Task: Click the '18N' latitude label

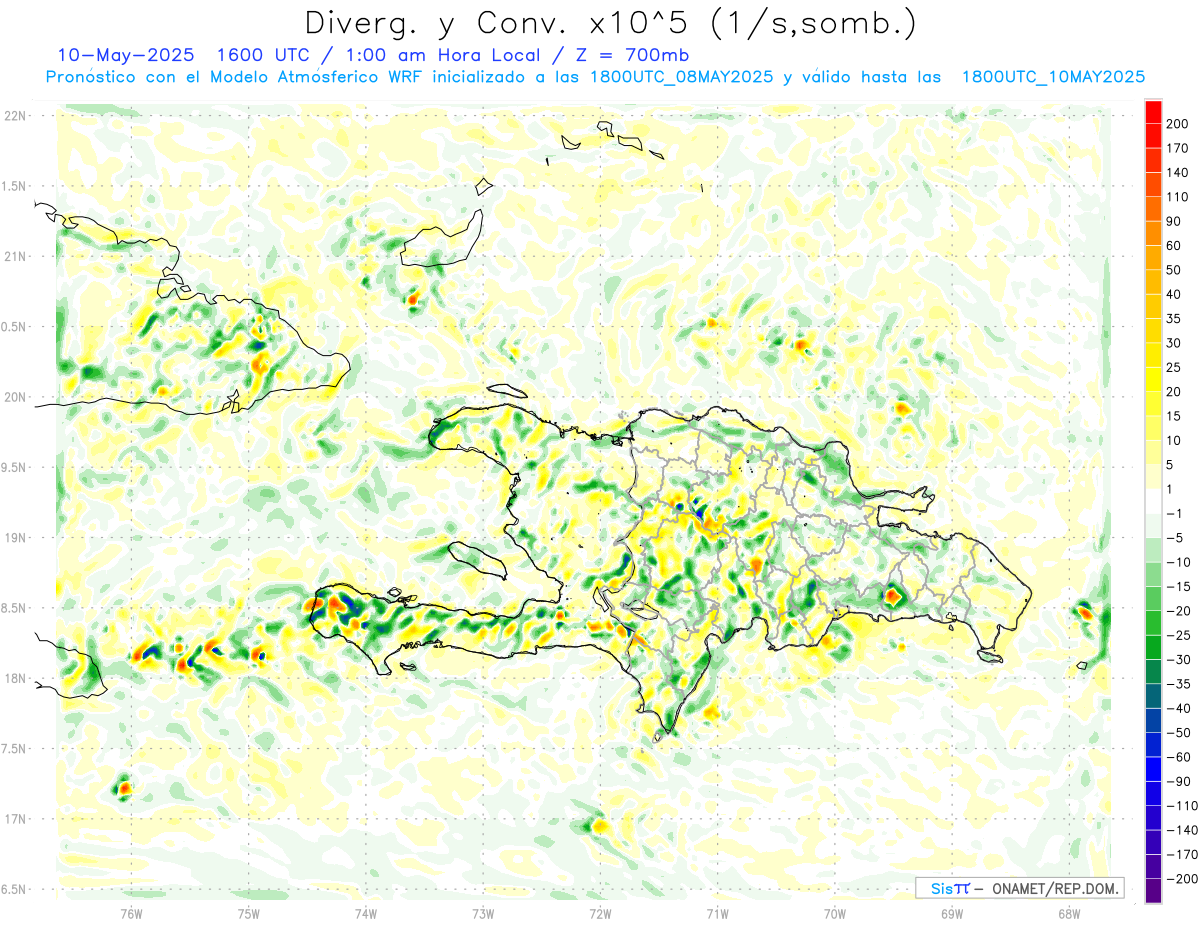Action: click(15, 678)
